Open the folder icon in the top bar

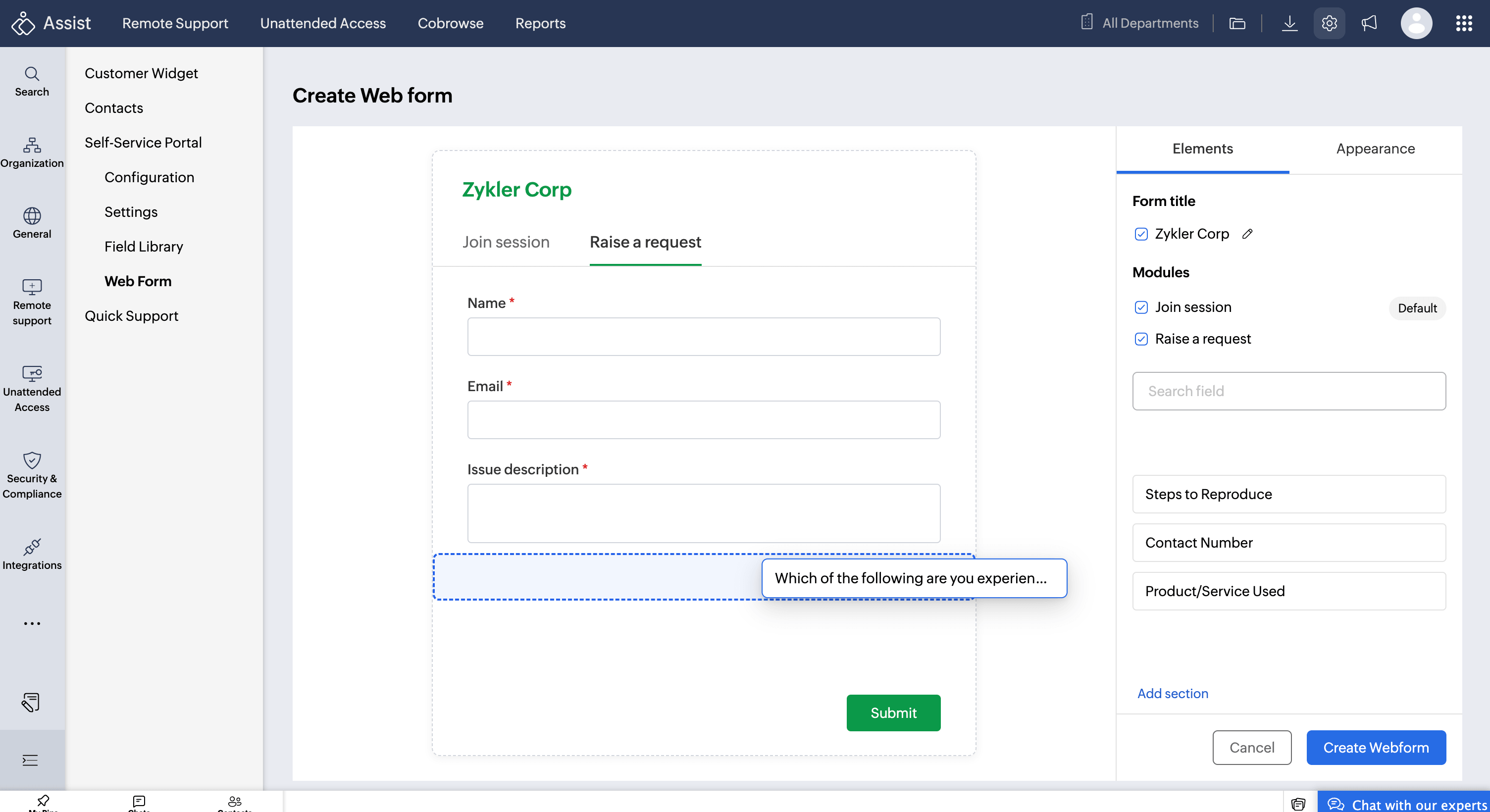pyautogui.click(x=1237, y=23)
